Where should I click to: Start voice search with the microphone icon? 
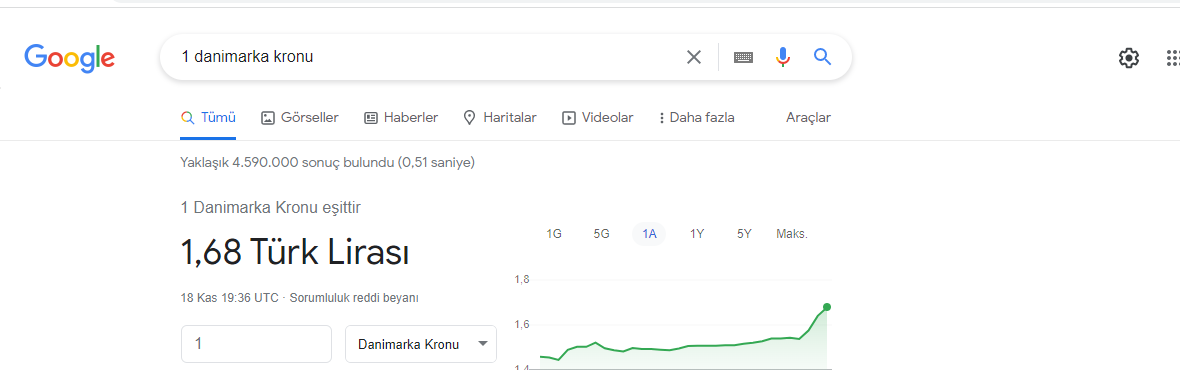point(783,57)
